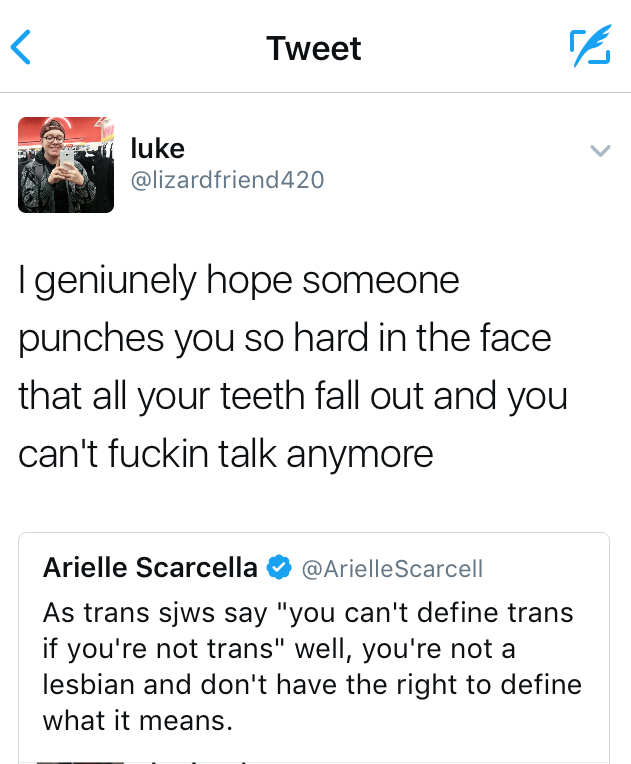
Task: Tap the blue verified badge
Action: (279, 569)
